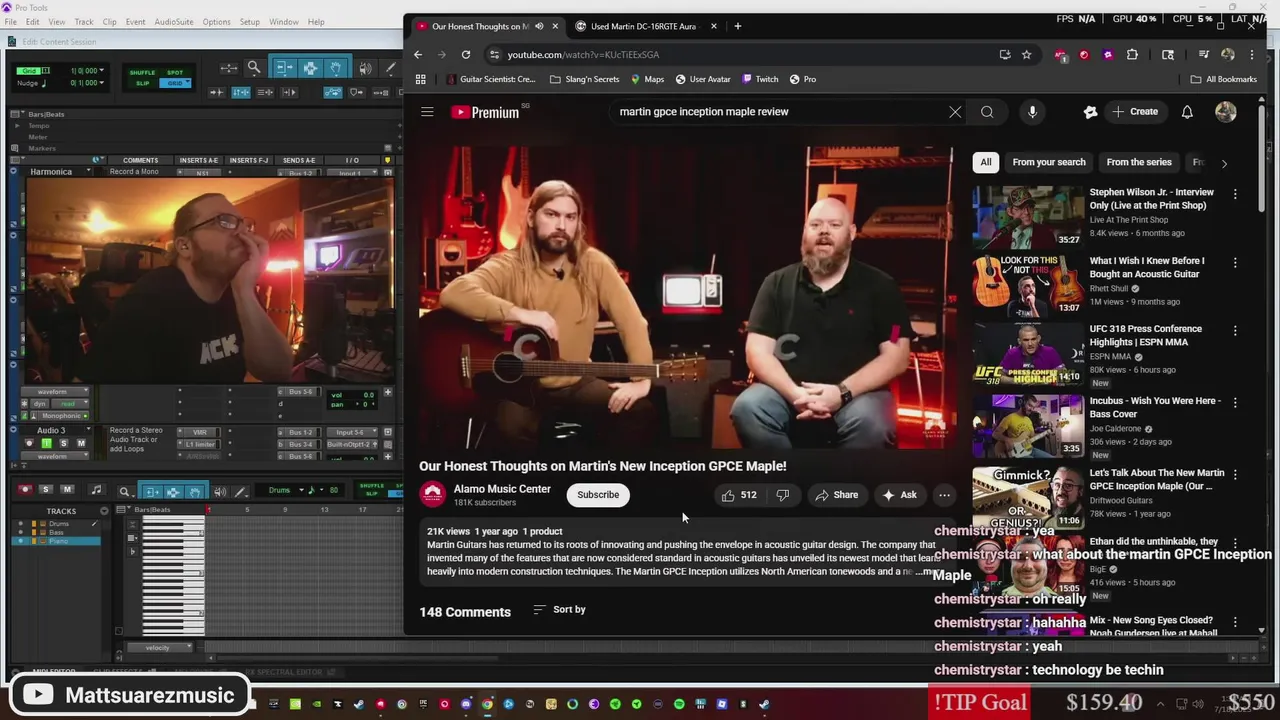Like the video with thumbs up
Viewport: 1280px width, 720px height.
pyautogui.click(x=740, y=495)
